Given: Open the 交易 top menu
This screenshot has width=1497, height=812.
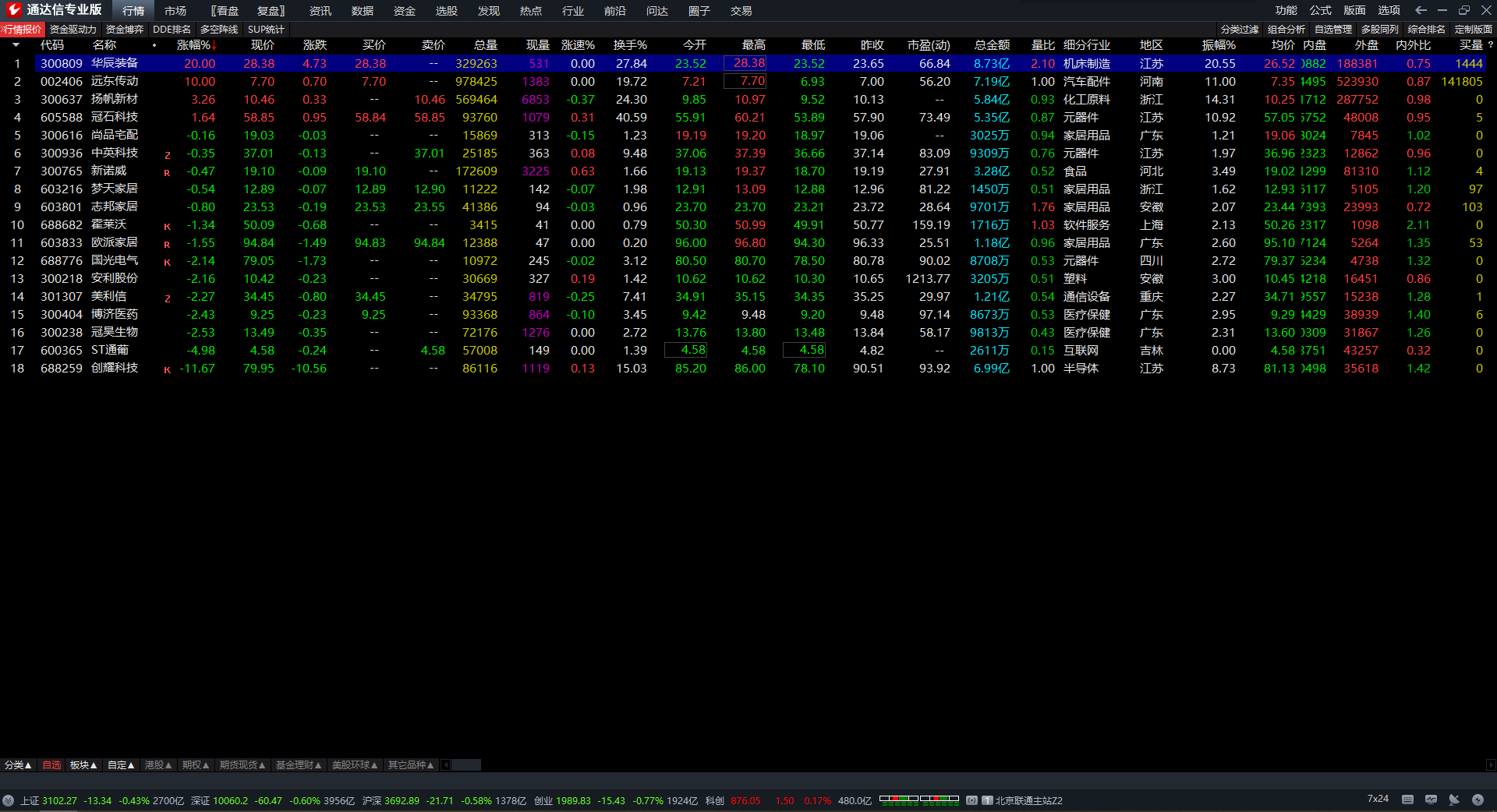Looking at the screenshot, I should click(x=741, y=10).
